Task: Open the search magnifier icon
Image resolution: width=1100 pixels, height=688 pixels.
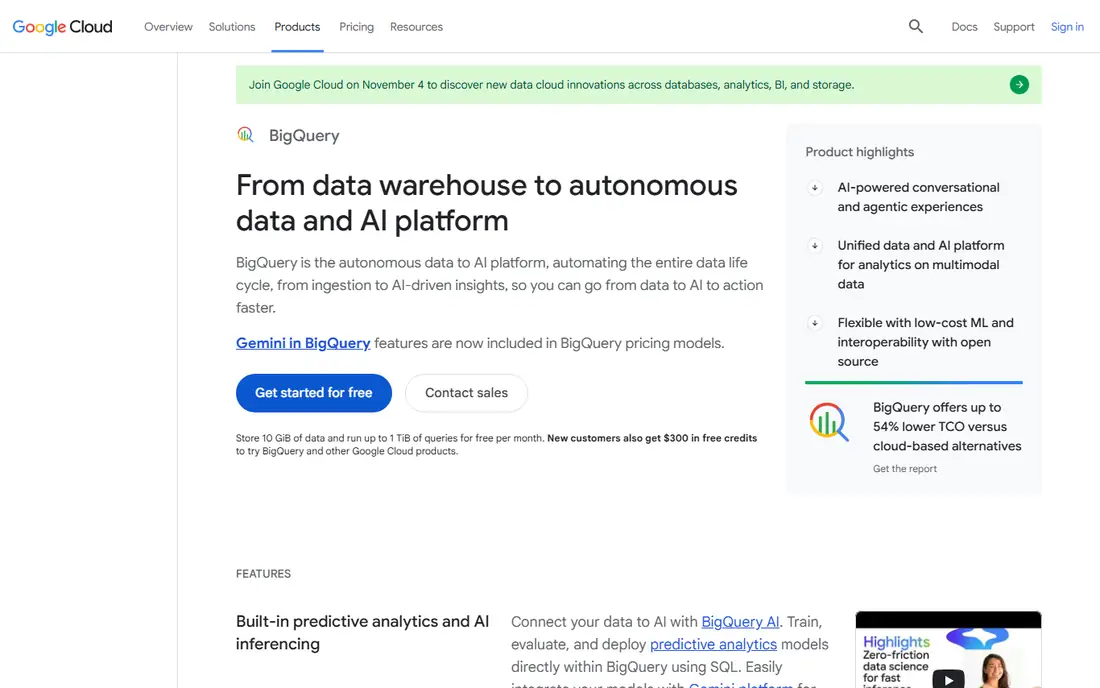Action: tap(915, 27)
